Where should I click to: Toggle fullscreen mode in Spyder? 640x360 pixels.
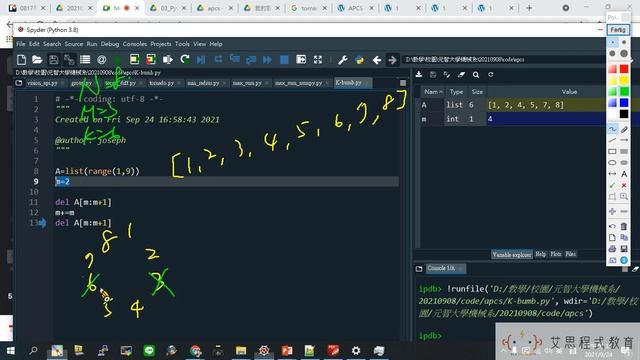(318, 60)
